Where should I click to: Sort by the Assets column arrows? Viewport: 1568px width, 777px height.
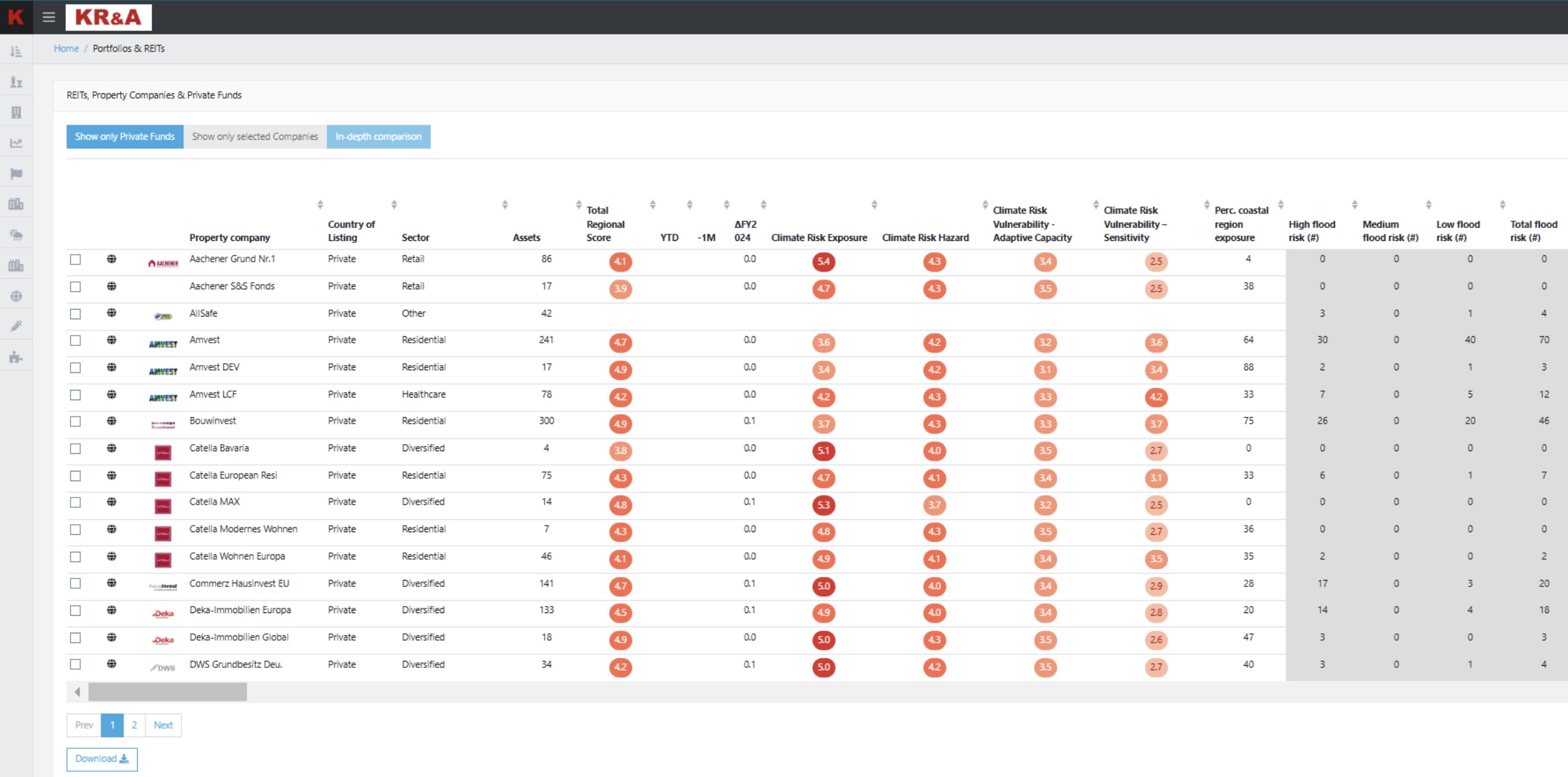pyautogui.click(x=579, y=204)
